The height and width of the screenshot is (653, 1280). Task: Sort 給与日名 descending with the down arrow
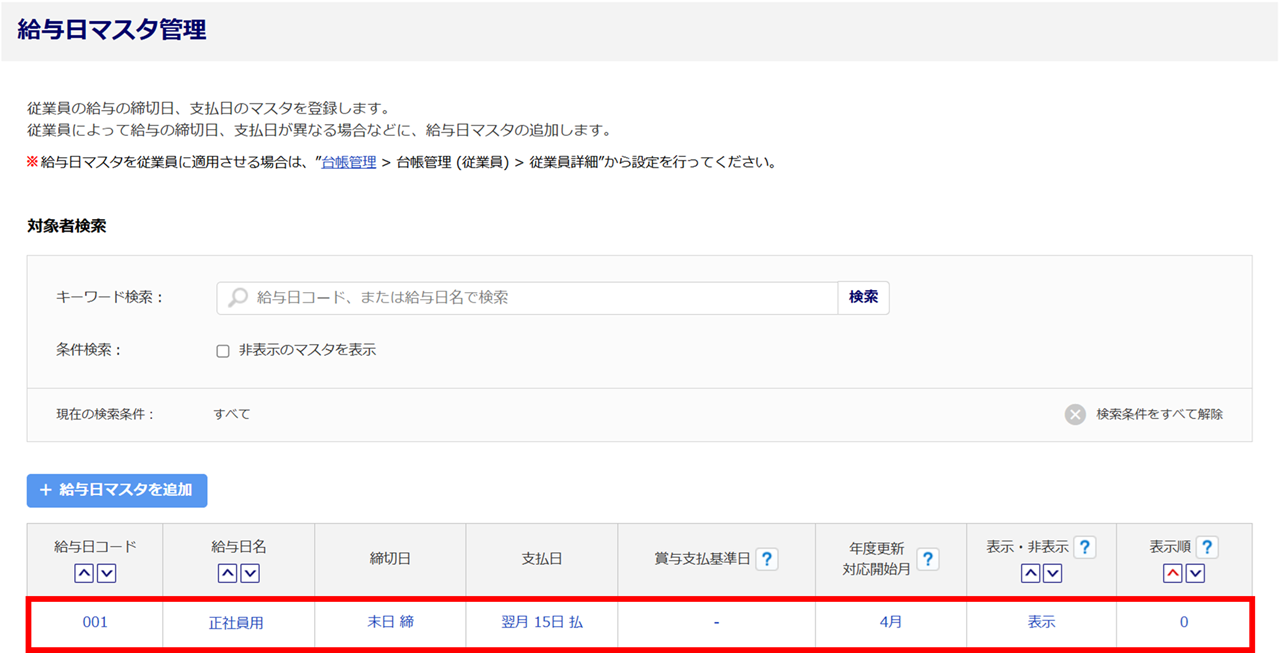pos(250,574)
